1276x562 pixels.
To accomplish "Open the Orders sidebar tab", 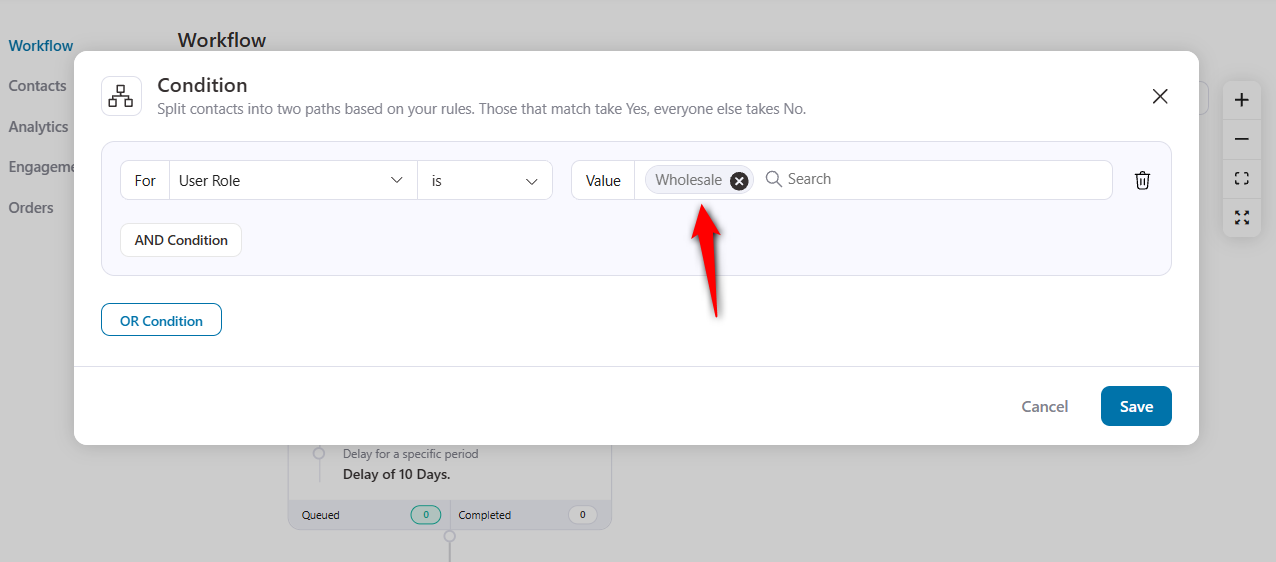I will point(31,208).
